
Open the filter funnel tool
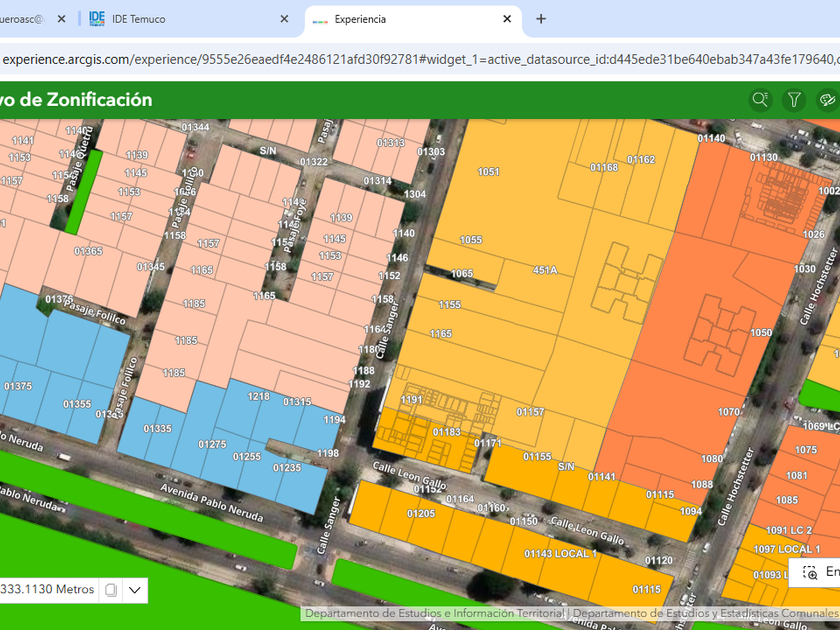click(x=794, y=99)
